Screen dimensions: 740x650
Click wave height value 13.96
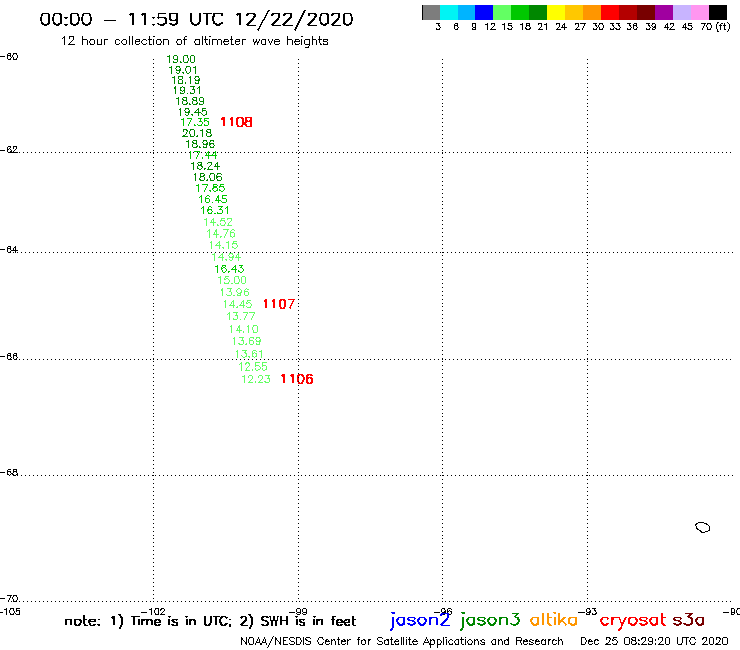click(x=235, y=293)
